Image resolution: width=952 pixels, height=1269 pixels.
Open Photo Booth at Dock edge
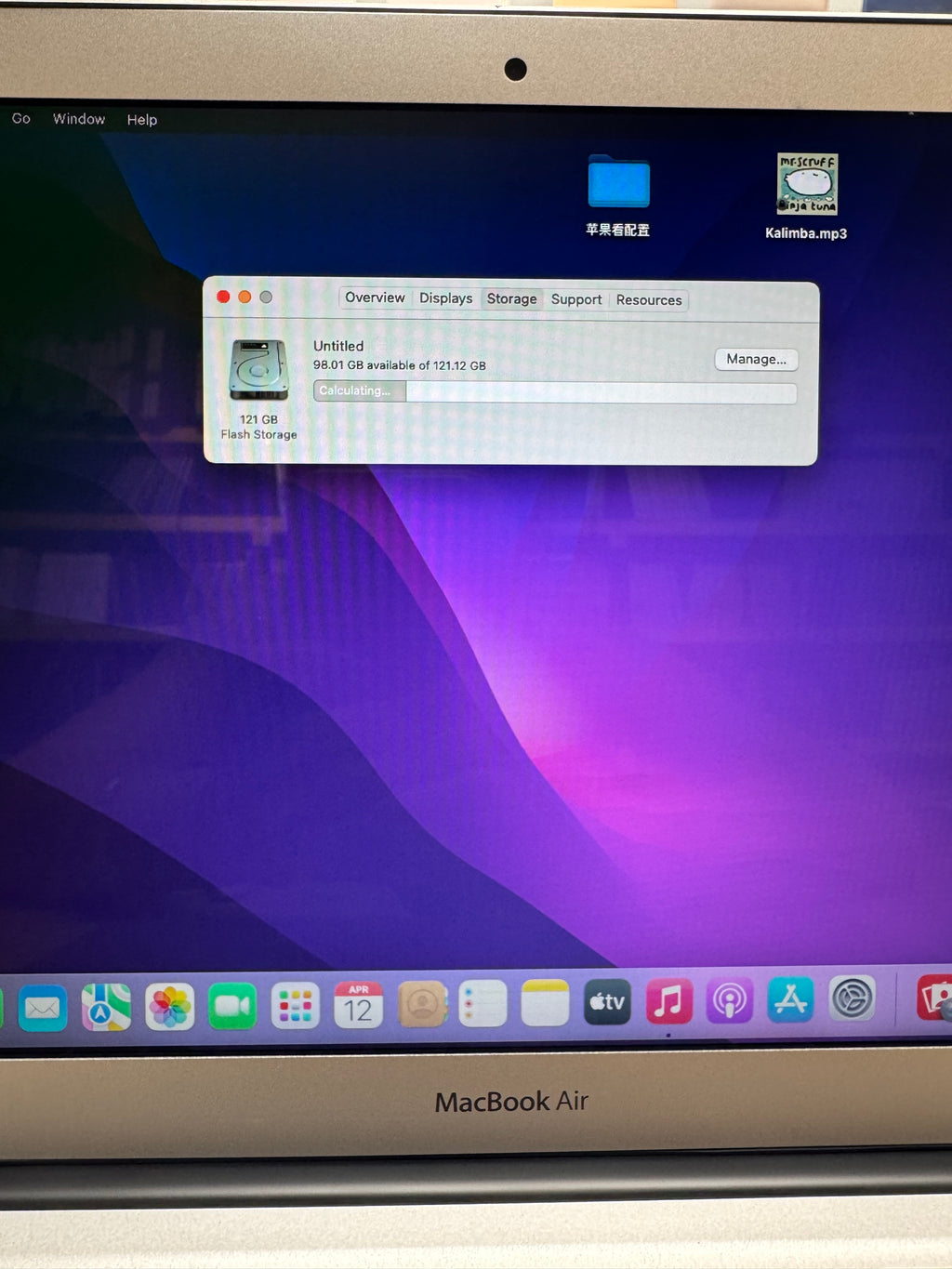point(934,998)
